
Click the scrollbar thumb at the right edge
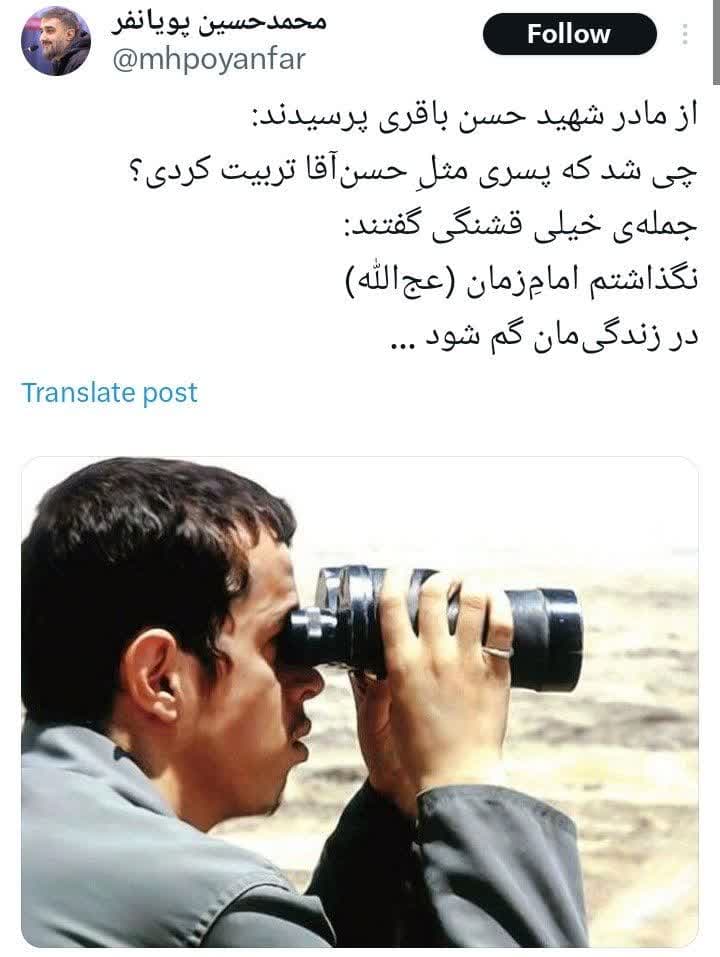[x=716, y=43]
